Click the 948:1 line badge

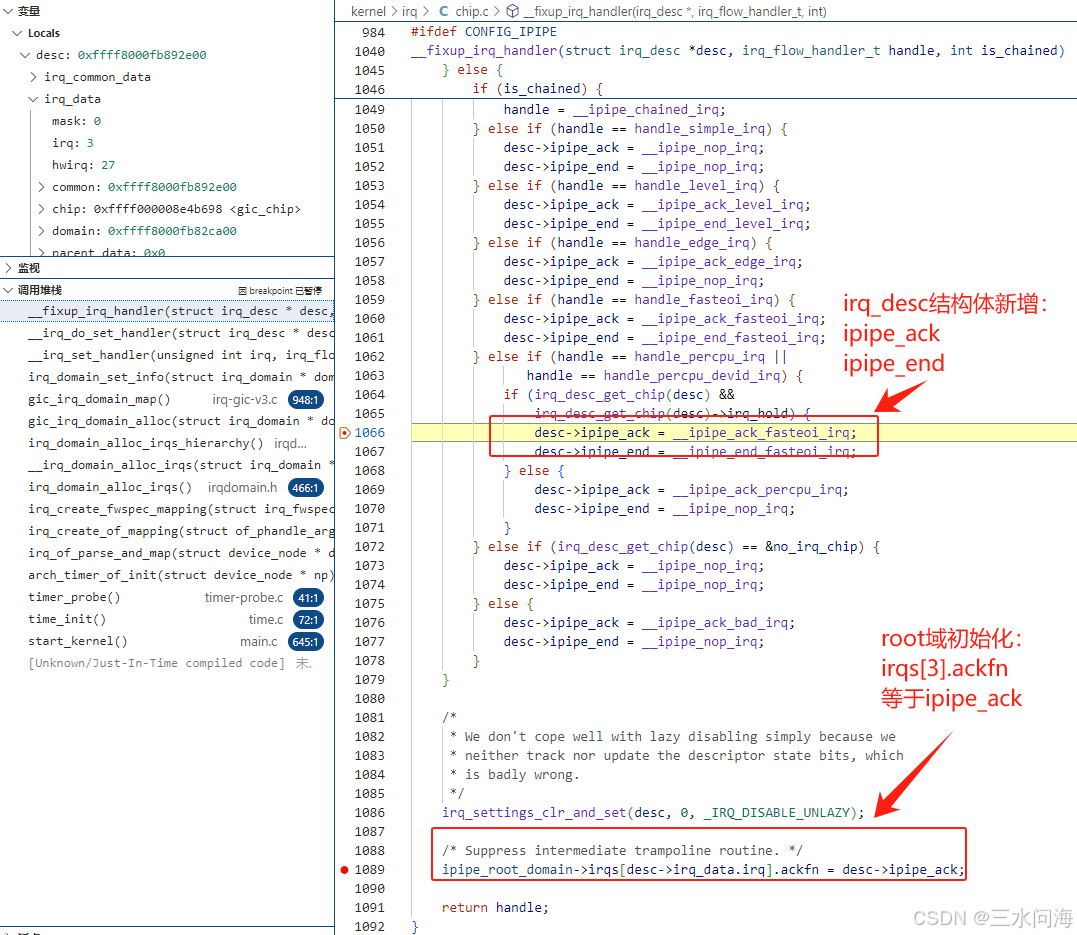305,400
